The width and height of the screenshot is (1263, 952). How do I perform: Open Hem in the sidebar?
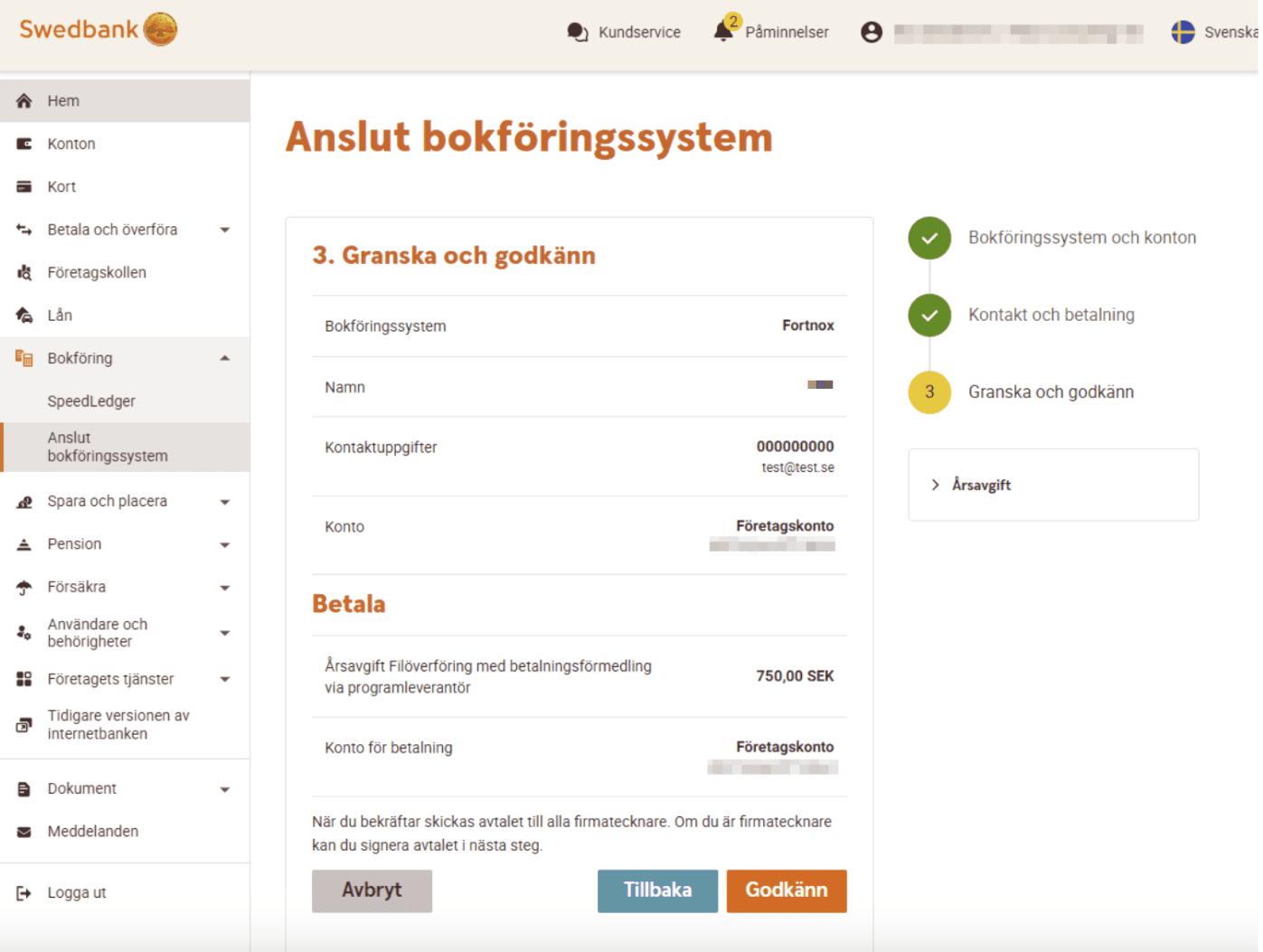(125, 100)
